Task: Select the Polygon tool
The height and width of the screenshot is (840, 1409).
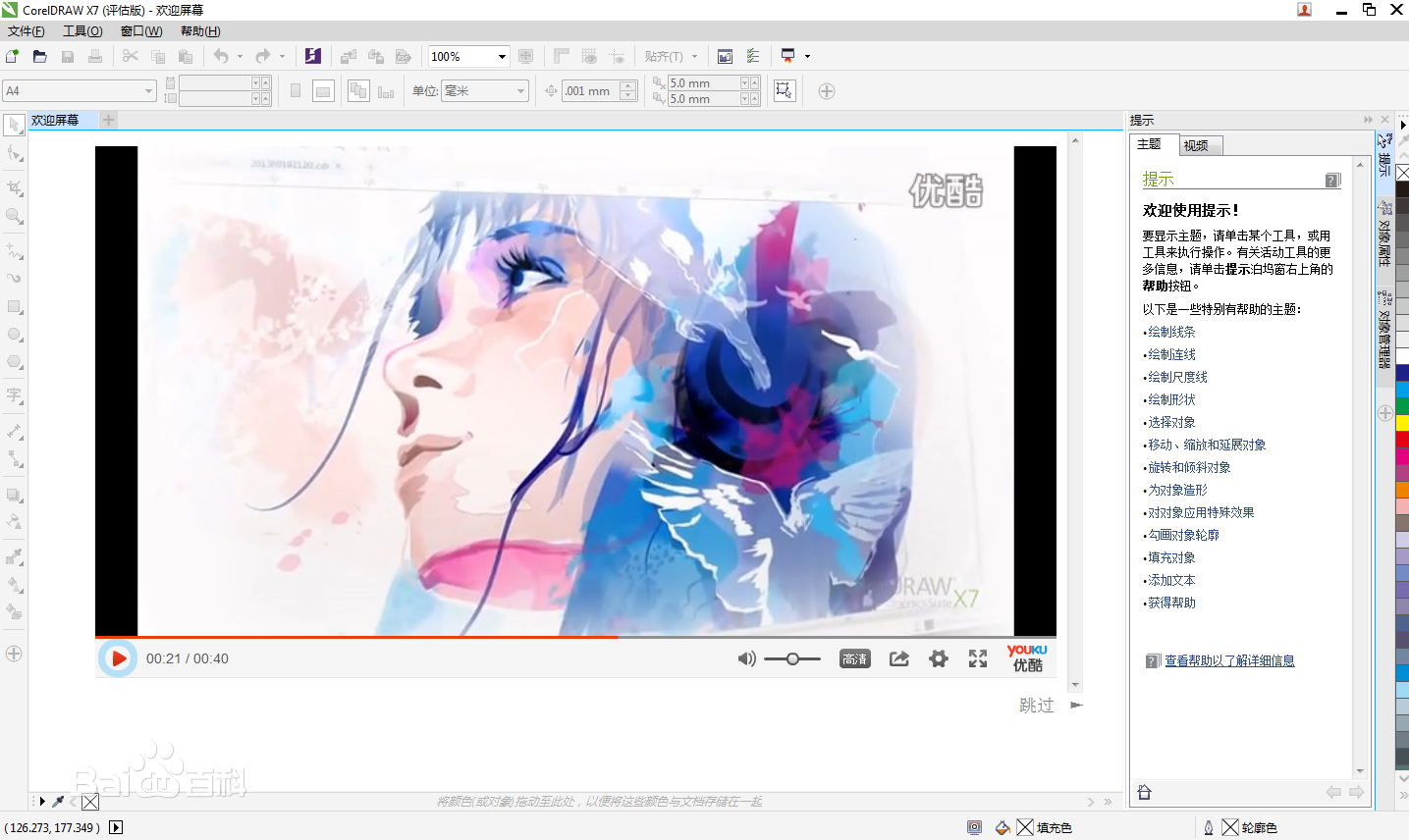Action: tap(15, 362)
